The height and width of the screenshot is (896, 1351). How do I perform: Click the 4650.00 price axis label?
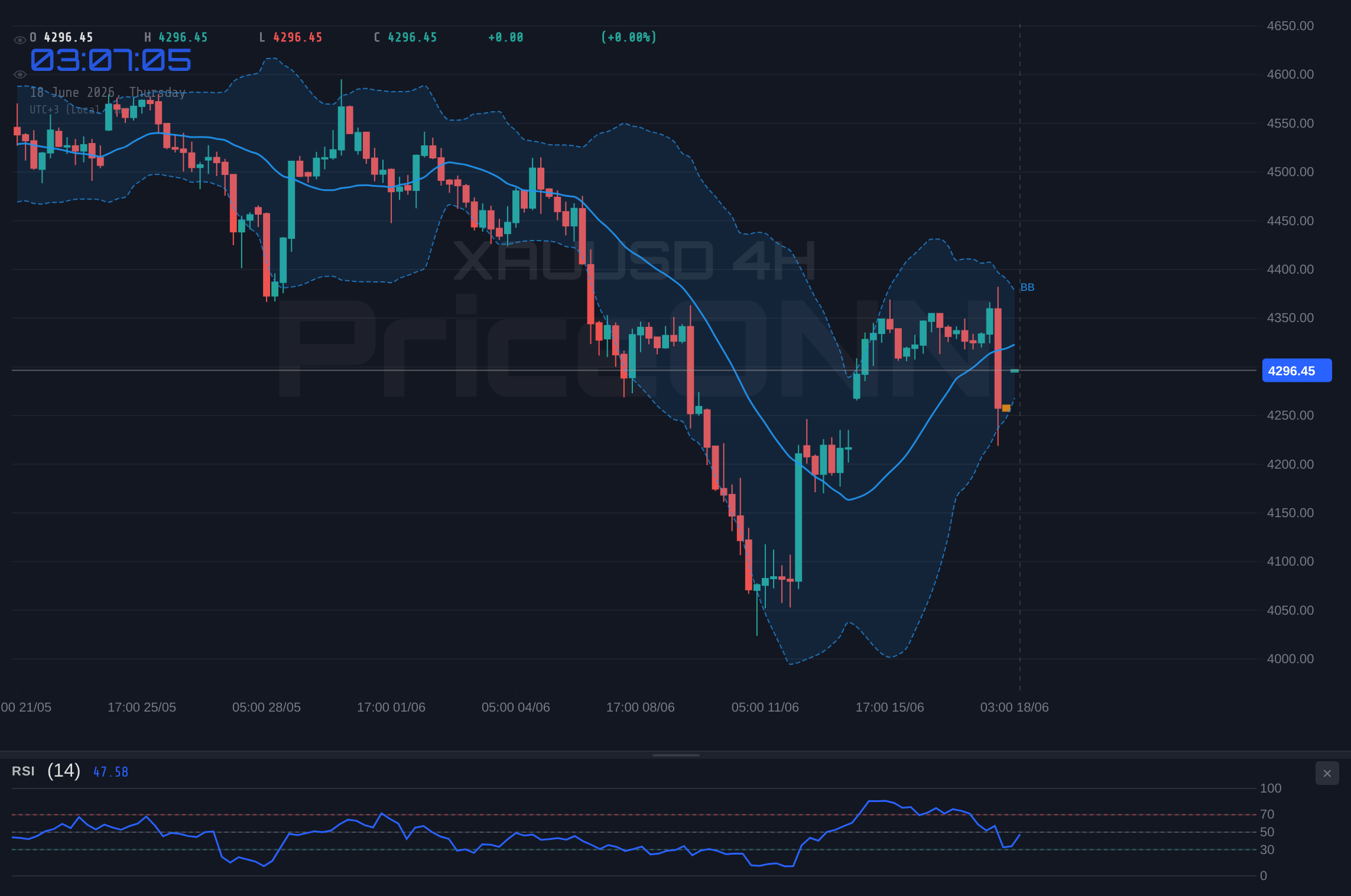1290,26
